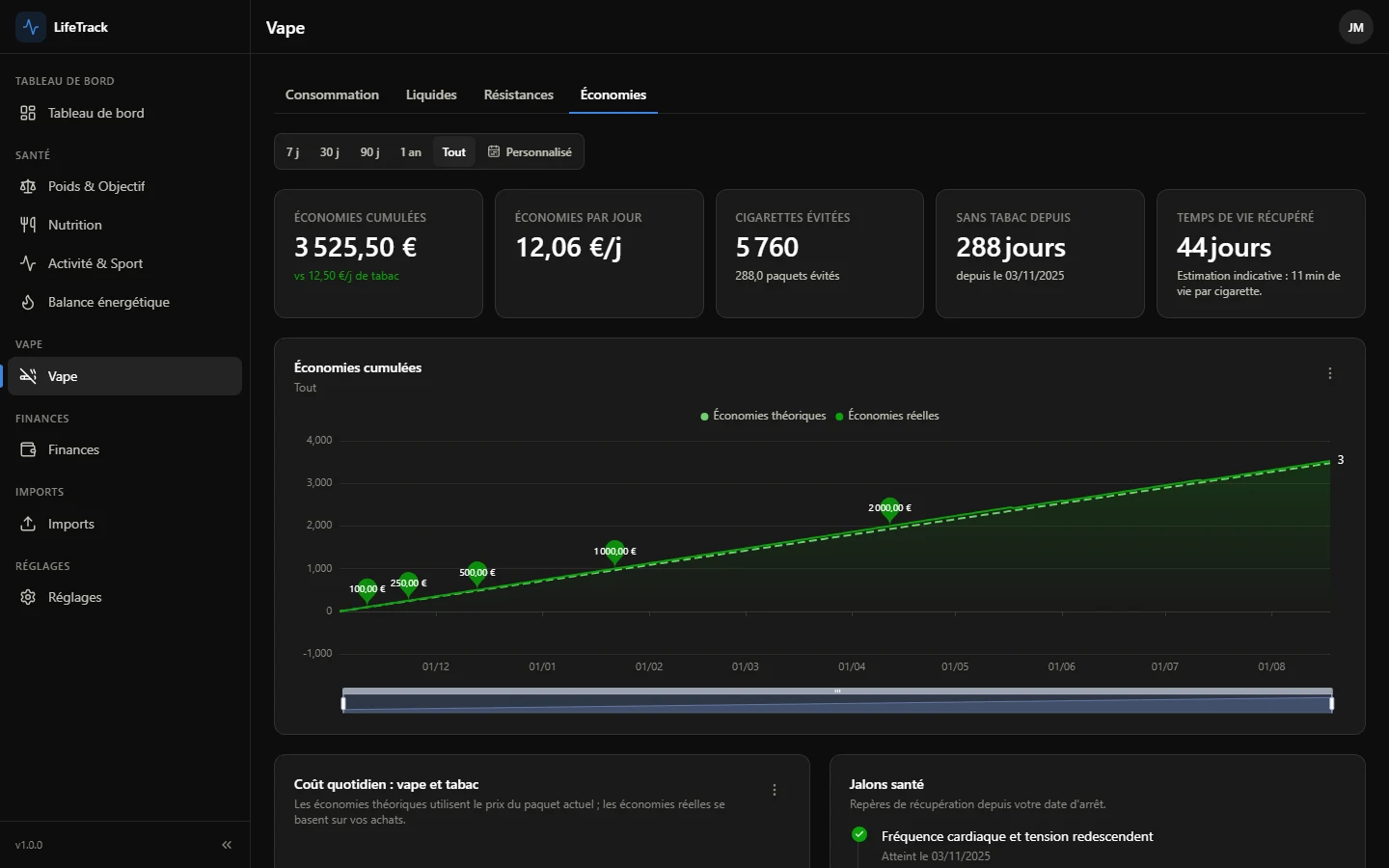The height and width of the screenshot is (868, 1389).
Task: Select the 7 j period button
Action: pos(292,151)
